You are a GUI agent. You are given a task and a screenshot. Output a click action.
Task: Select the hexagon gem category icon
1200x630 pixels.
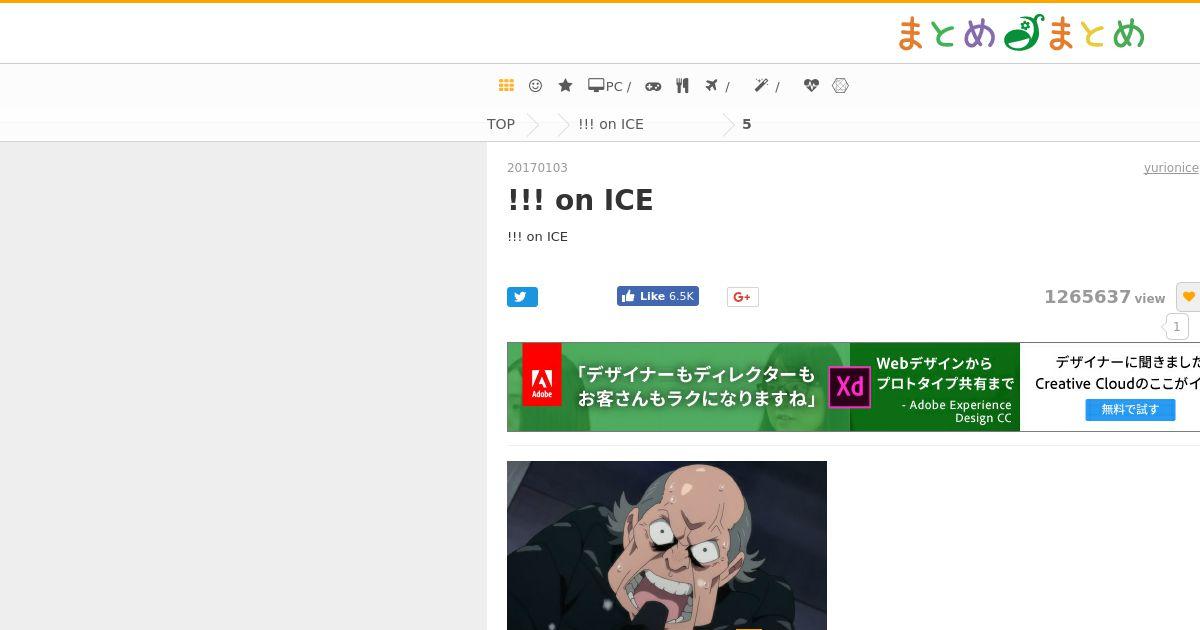click(x=840, y=86)
